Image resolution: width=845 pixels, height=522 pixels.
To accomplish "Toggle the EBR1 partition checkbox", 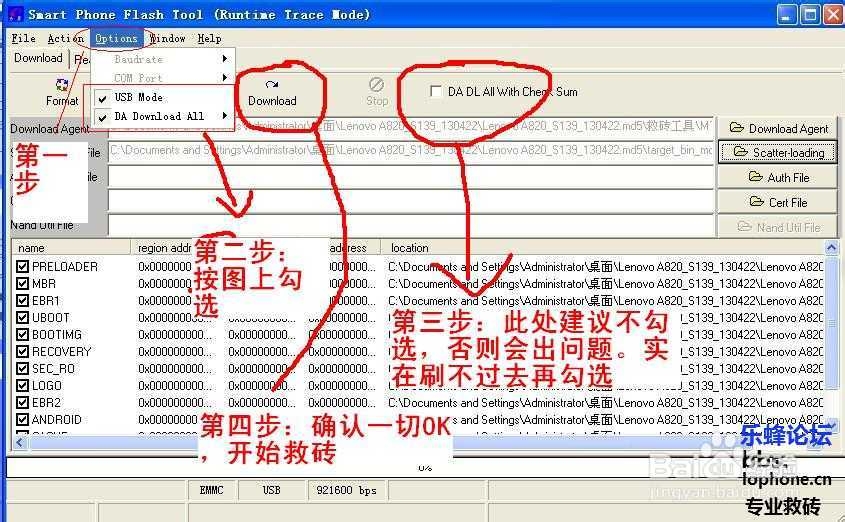I will (x=22, y=300).
